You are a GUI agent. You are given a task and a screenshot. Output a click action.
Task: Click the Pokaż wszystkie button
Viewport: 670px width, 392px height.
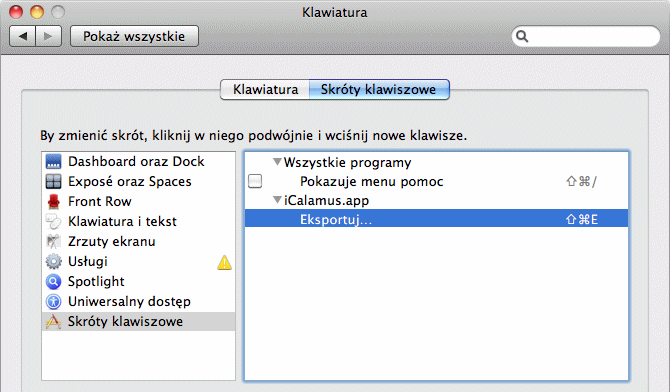[134, 36]
